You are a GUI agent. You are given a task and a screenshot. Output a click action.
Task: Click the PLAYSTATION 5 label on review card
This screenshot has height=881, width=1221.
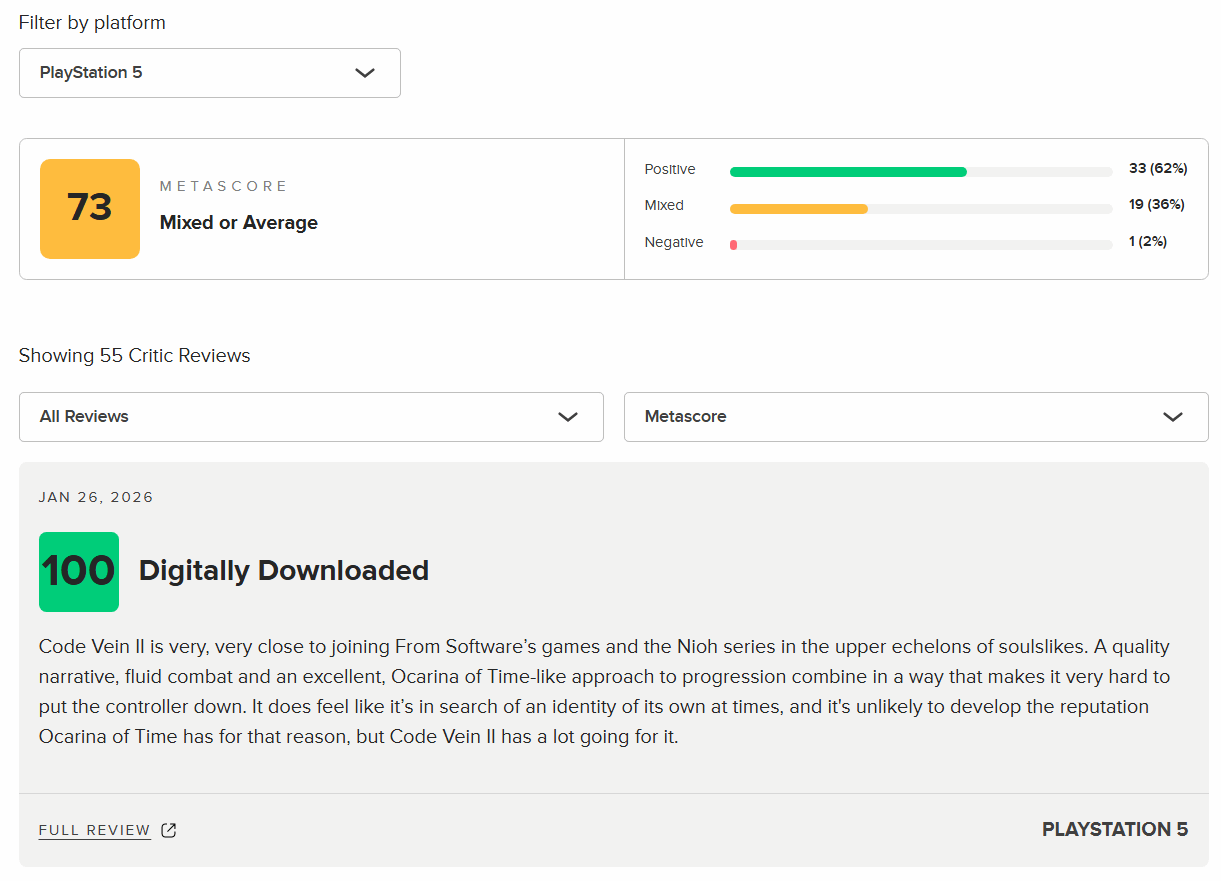click(1114, 829)
